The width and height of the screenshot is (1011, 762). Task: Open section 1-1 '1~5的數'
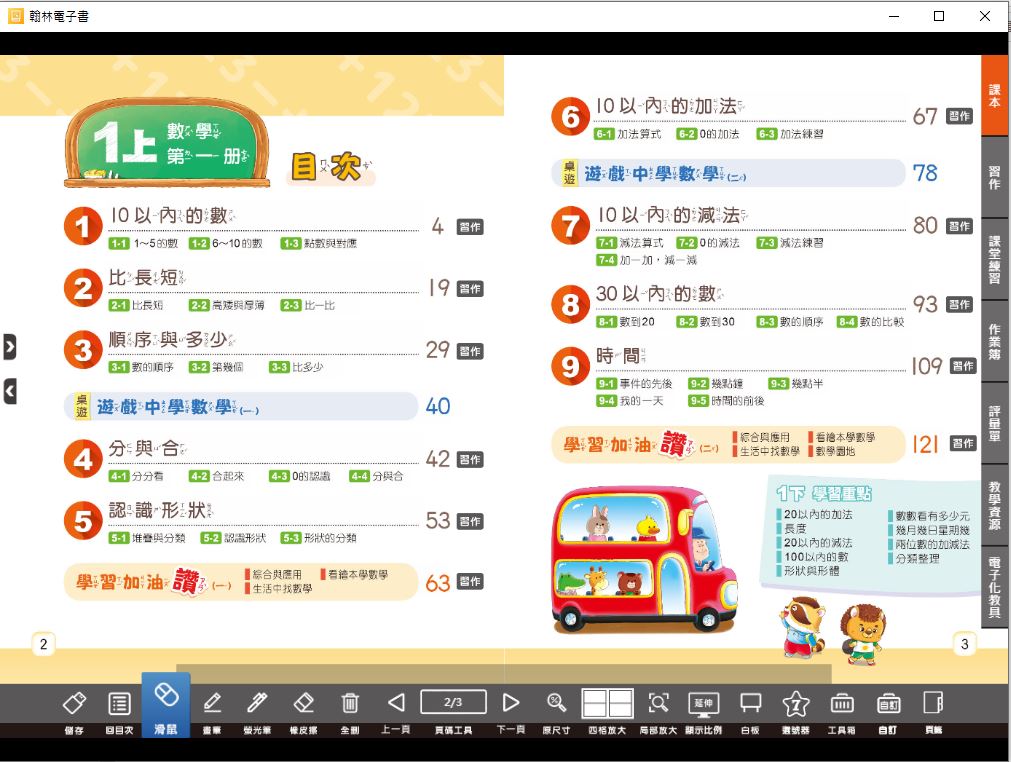click(144, 243)
